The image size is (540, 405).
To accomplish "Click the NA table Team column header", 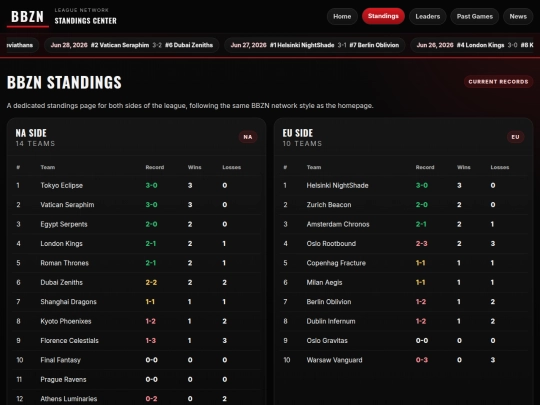I will [x=48, y=167].
